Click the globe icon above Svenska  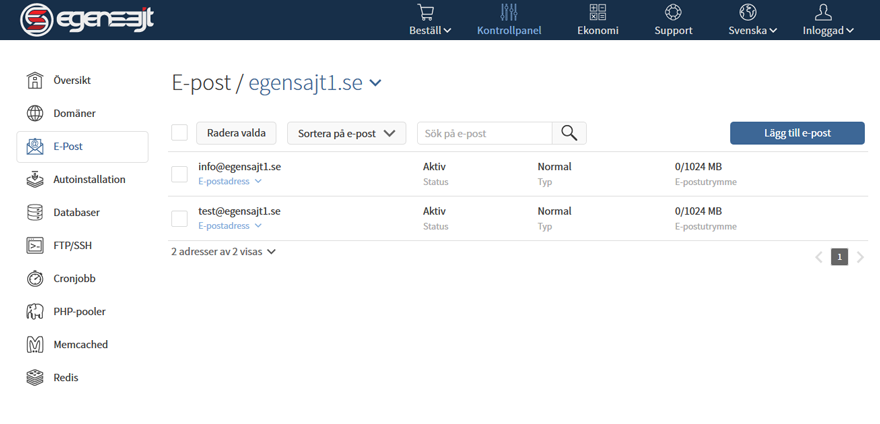[748, 12]
